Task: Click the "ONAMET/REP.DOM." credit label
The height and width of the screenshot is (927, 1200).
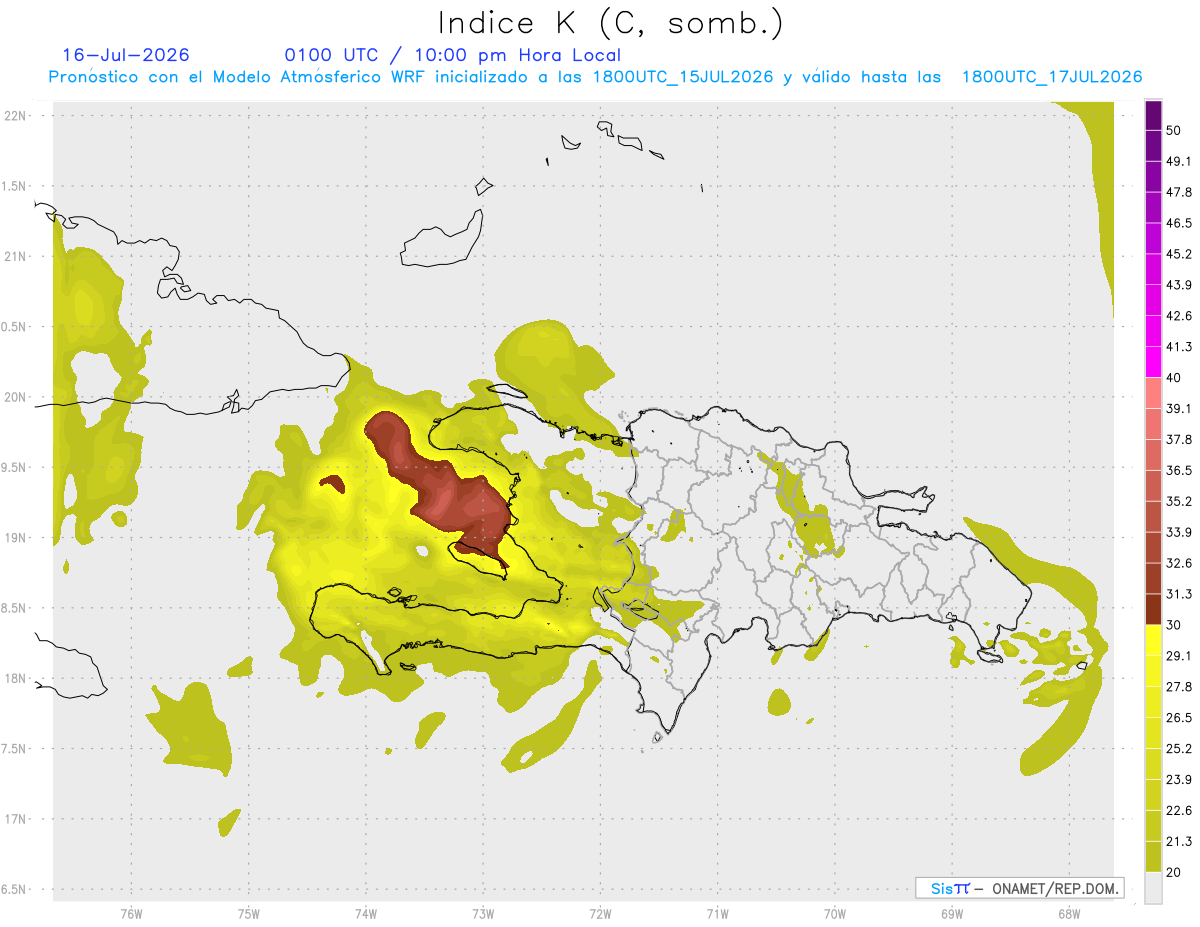Action: (1054, 888)
